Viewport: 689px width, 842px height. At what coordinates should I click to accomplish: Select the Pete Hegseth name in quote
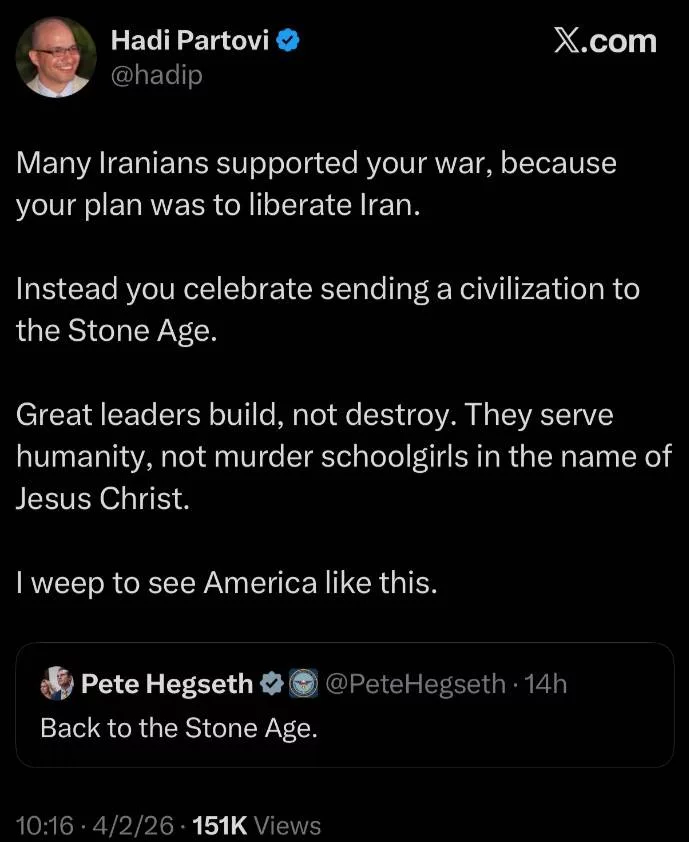(166, 684)
